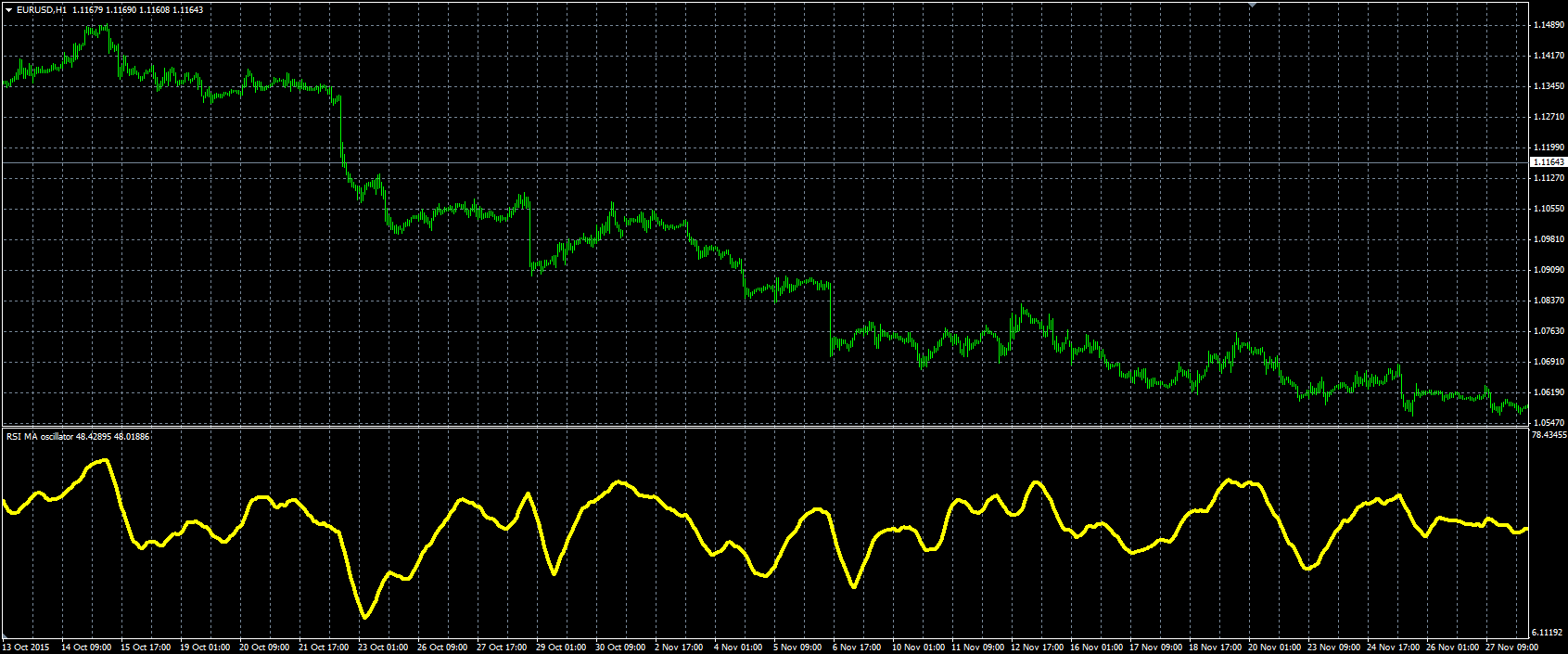Click the EURUSD,H1 chart title text
Image resolution: width=1568 pixels, height=654 pixels.
click(41, 9)
